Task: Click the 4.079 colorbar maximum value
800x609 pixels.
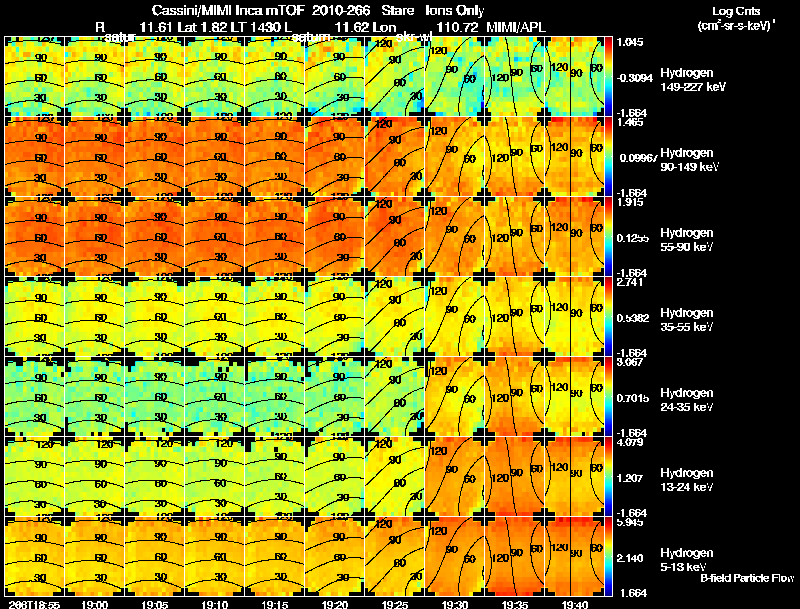Action: (x=630, y=442)
